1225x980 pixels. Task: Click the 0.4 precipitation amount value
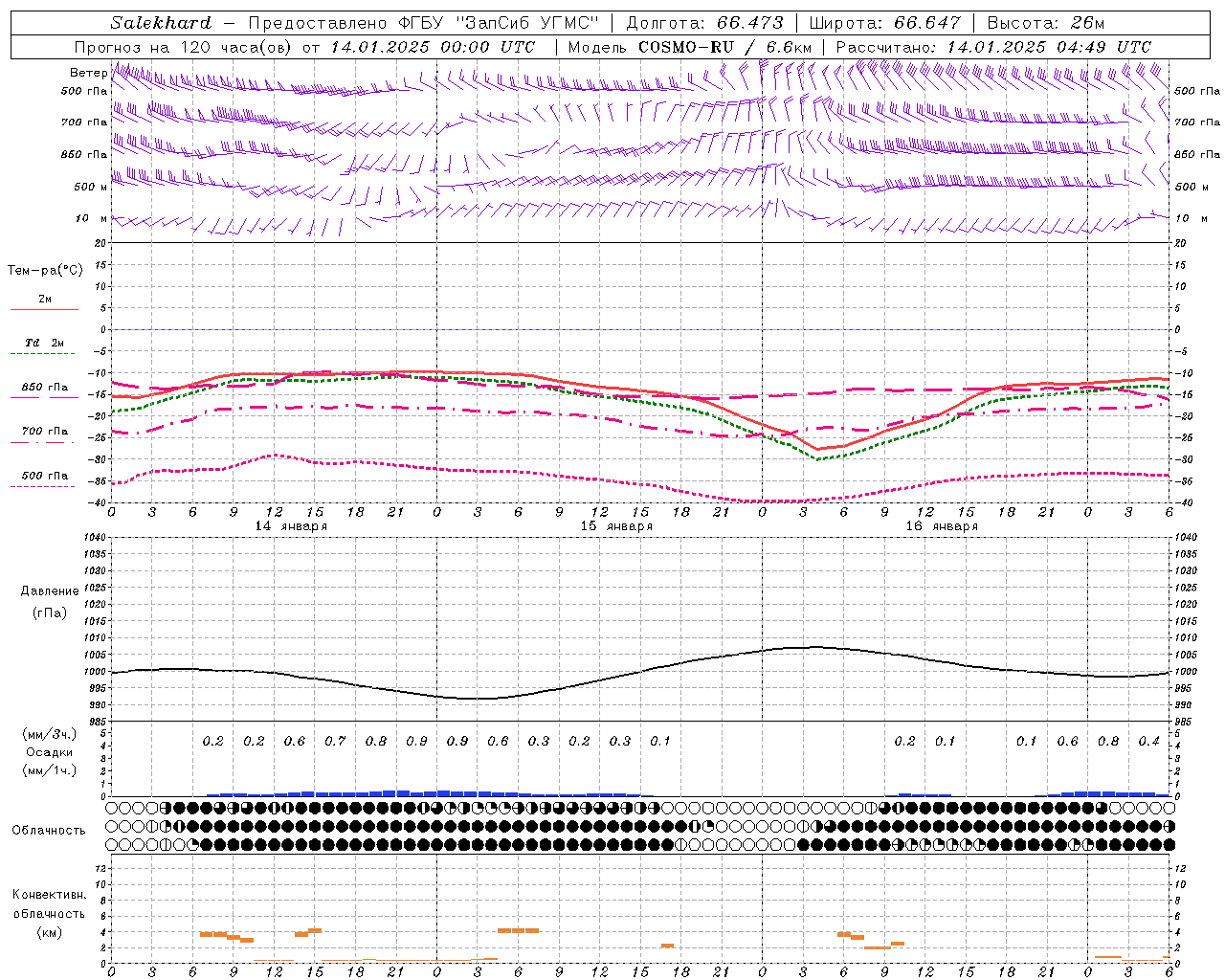pyautogui.click(x=1149, y=741)
